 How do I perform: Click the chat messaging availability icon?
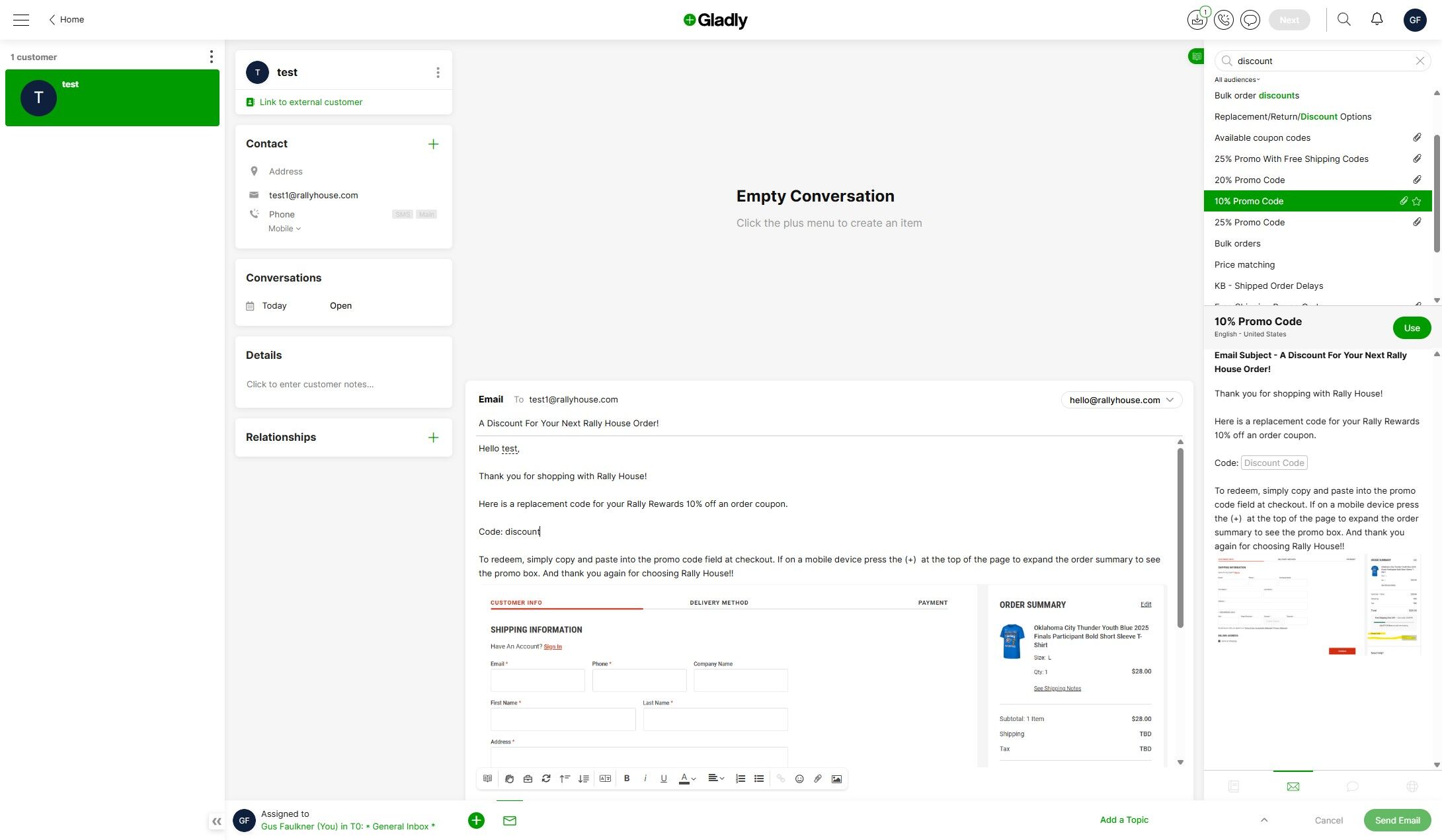(1250, 20)
